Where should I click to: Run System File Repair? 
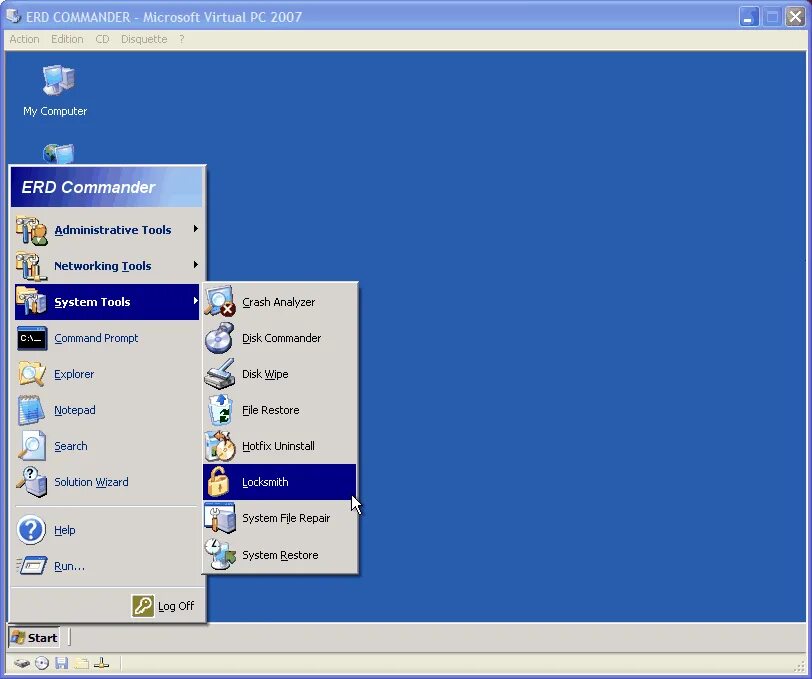click(286, 518)
